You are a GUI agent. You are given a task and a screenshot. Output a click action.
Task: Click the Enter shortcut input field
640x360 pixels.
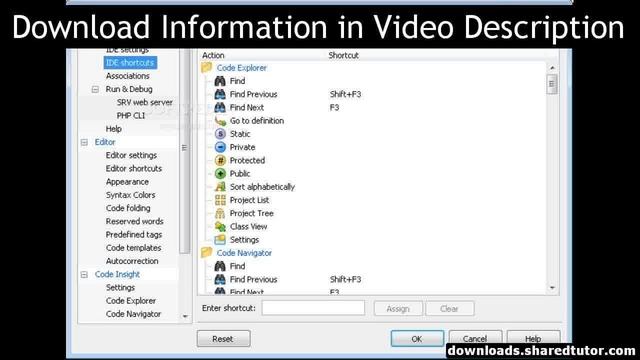(x=313, y=308)
